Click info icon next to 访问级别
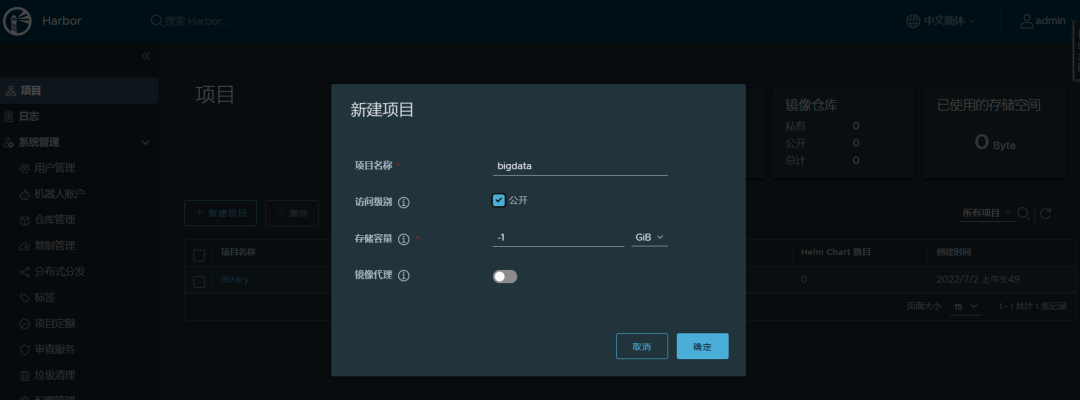Screen dimensions: 1080x400 coord(404,202)
